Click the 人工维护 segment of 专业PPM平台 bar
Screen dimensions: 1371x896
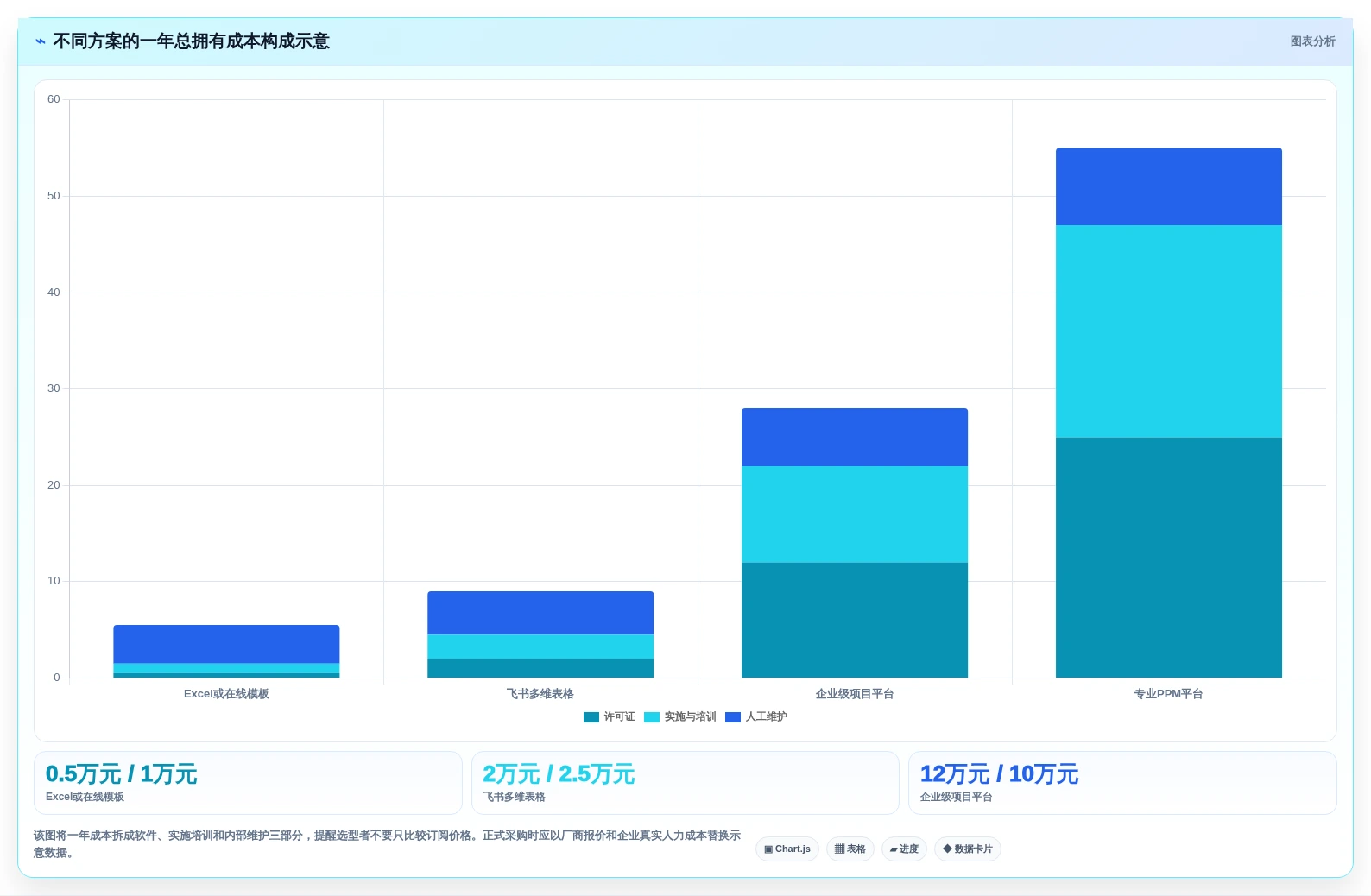(x=1169, y=186)
